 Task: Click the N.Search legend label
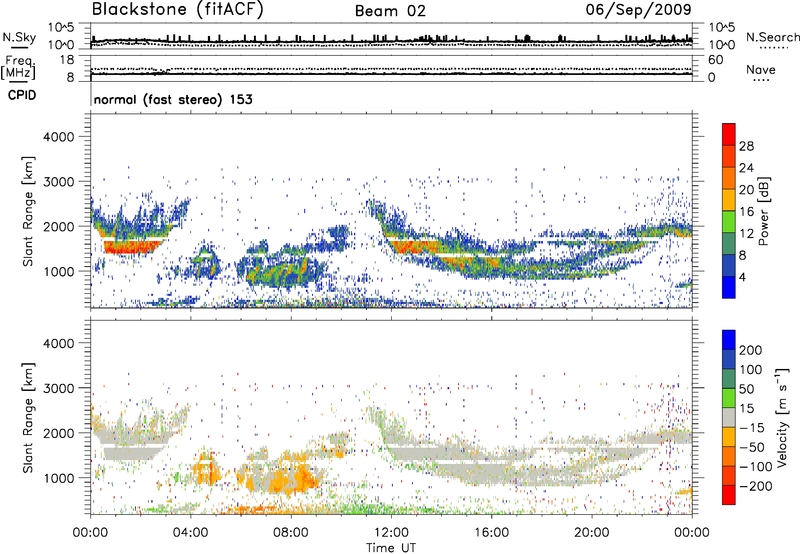coord(772,37)
